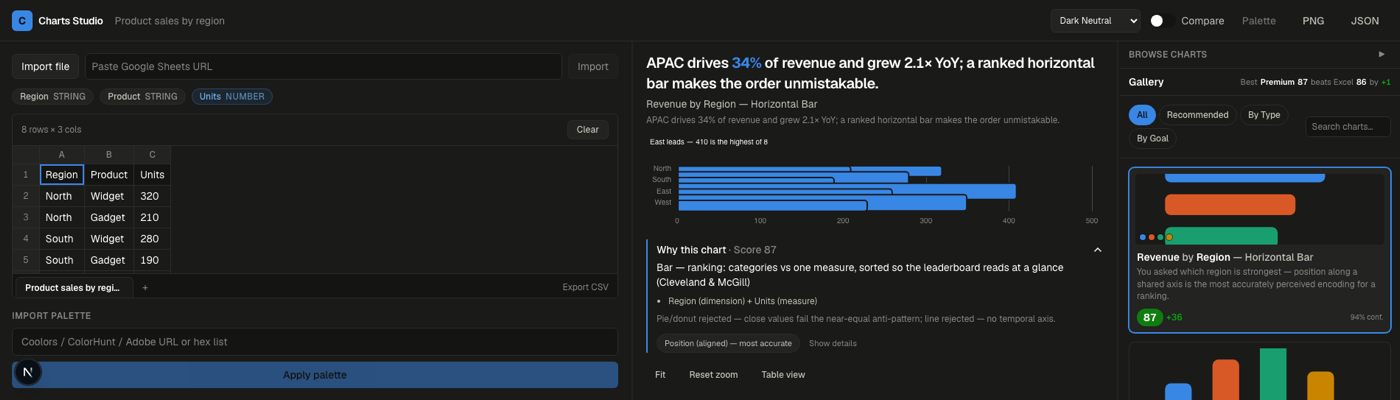Add a new sheet with the plus icon

(145, 287)
